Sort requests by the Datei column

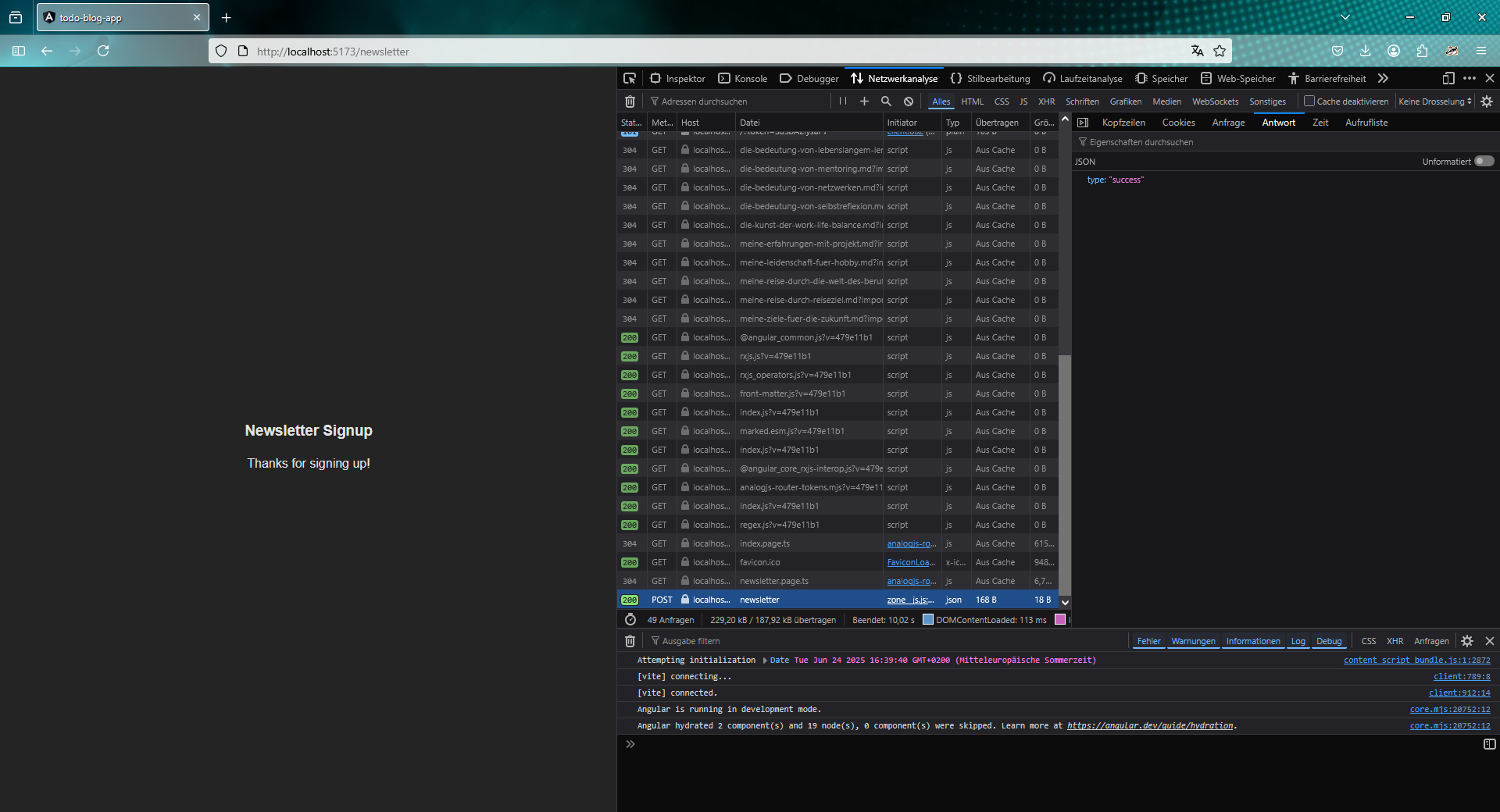pos(809,123)
